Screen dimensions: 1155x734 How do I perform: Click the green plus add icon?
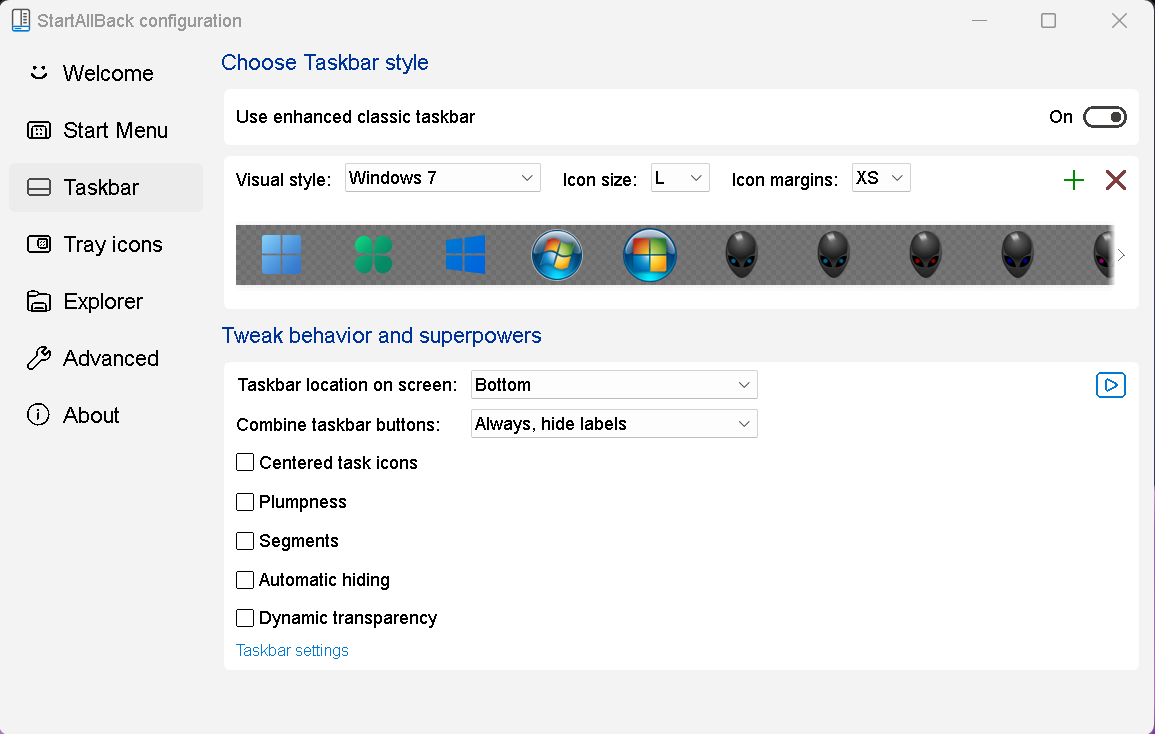pos(1074,180)
